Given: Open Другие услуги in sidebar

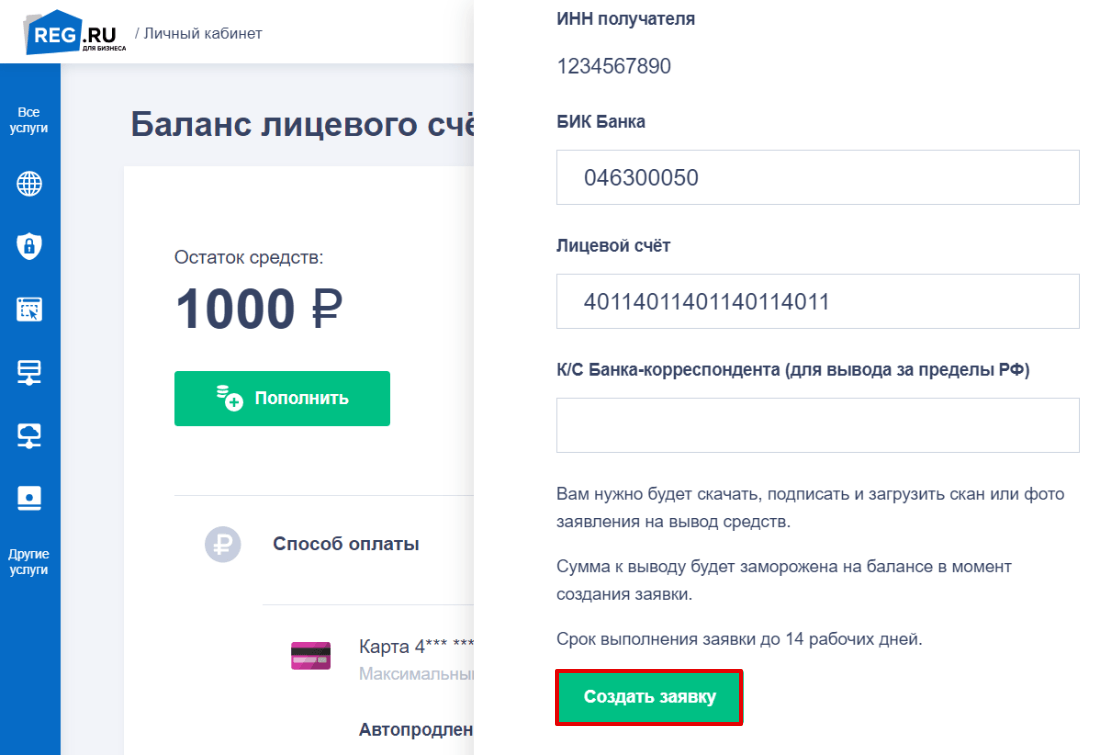Looking at the screenshot, I should [29, 561].
